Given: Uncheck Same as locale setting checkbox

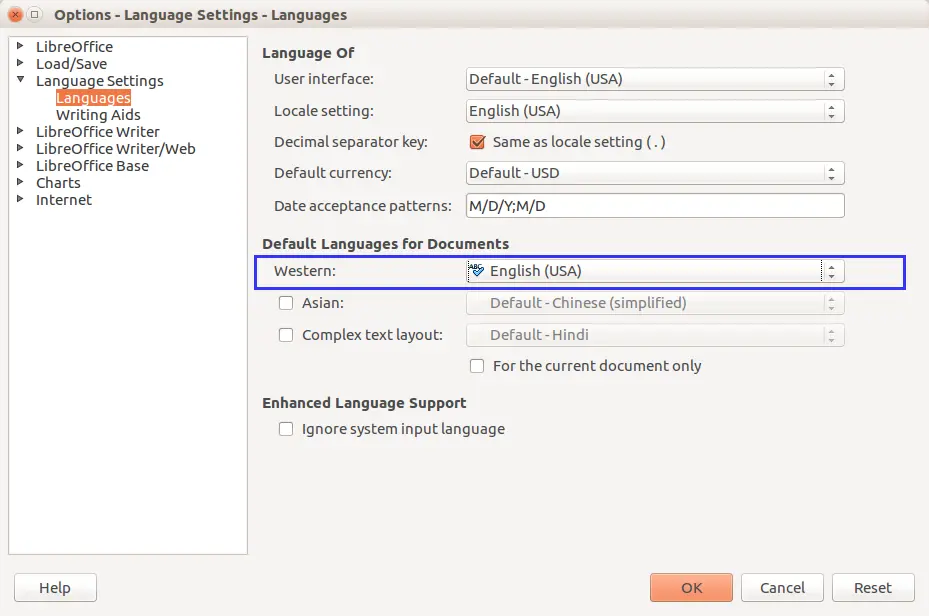Looking at the screenshot, I should (477, 142).
